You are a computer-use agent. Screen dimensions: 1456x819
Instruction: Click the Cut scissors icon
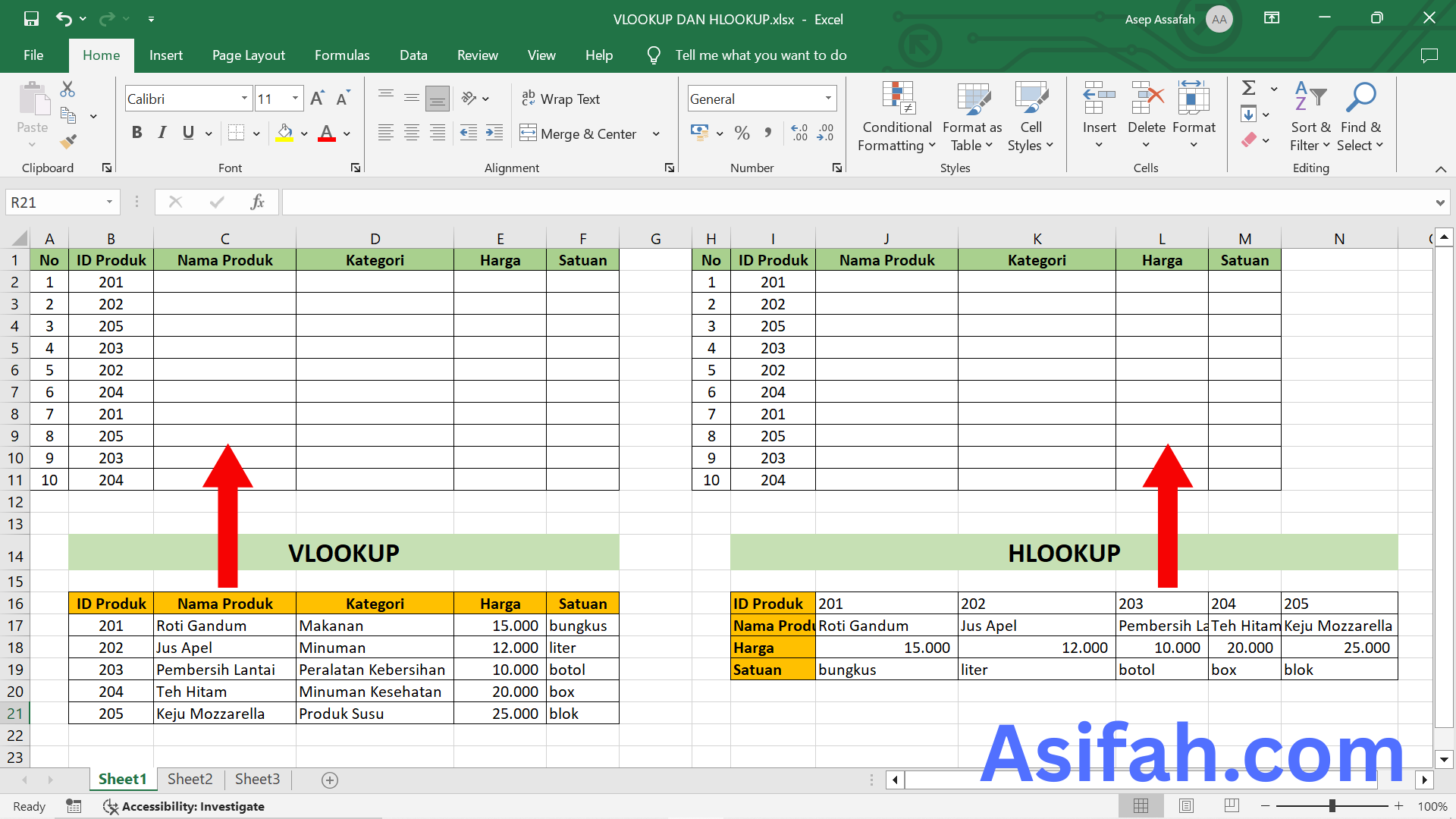click(x=67, y=89)
